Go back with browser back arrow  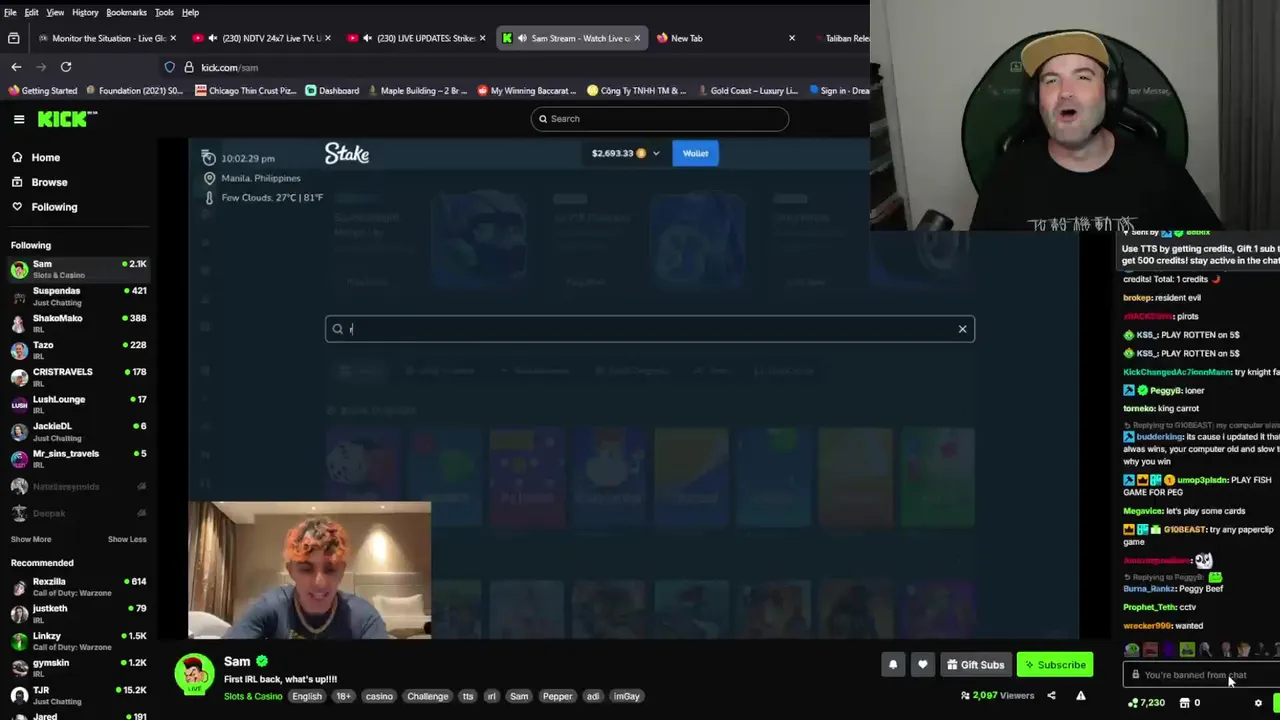coord(16,67)
